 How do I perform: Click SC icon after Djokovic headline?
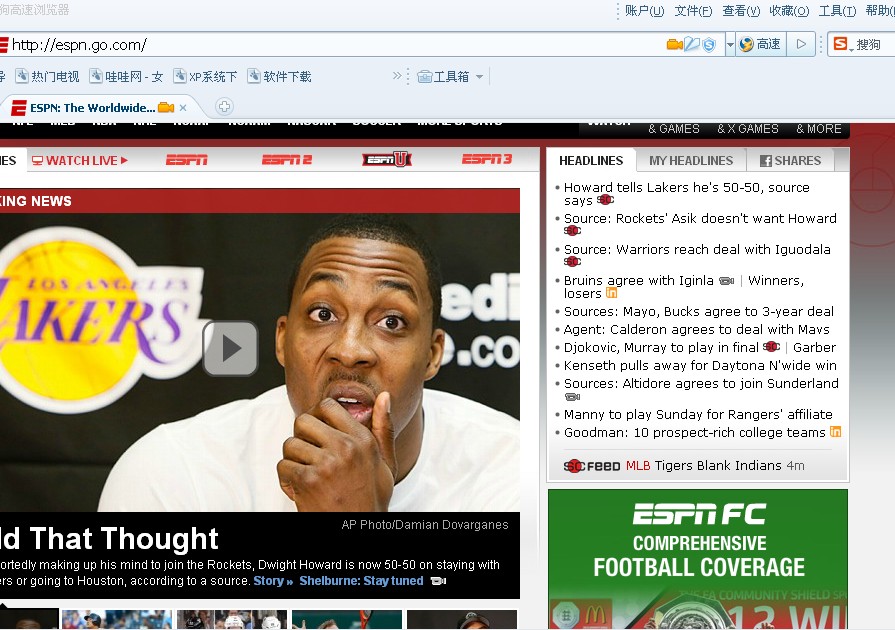pyautogui.click(x=771, y=346)
